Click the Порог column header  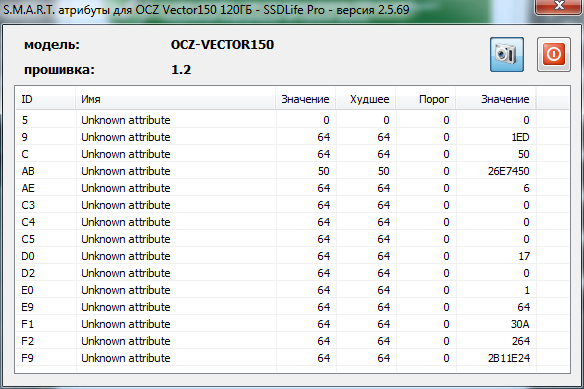(426, 99)
